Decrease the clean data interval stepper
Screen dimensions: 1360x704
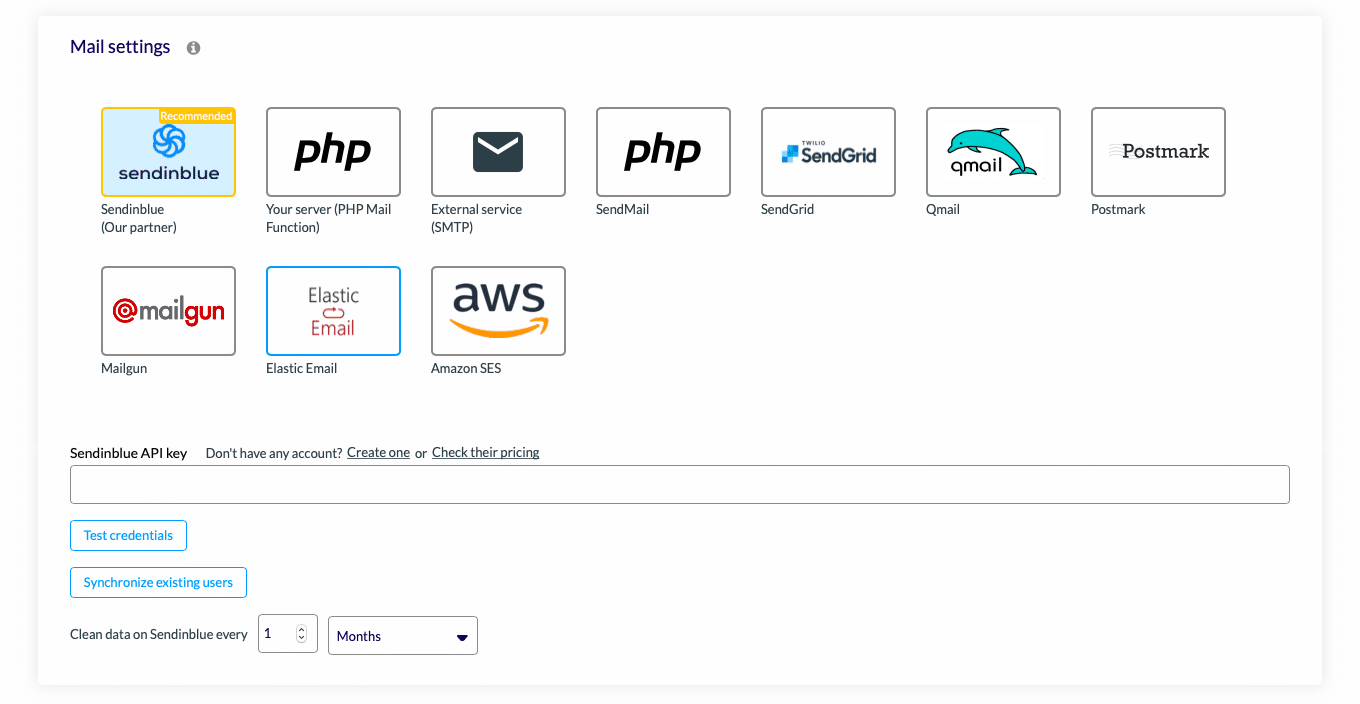[x=302, y=639]
